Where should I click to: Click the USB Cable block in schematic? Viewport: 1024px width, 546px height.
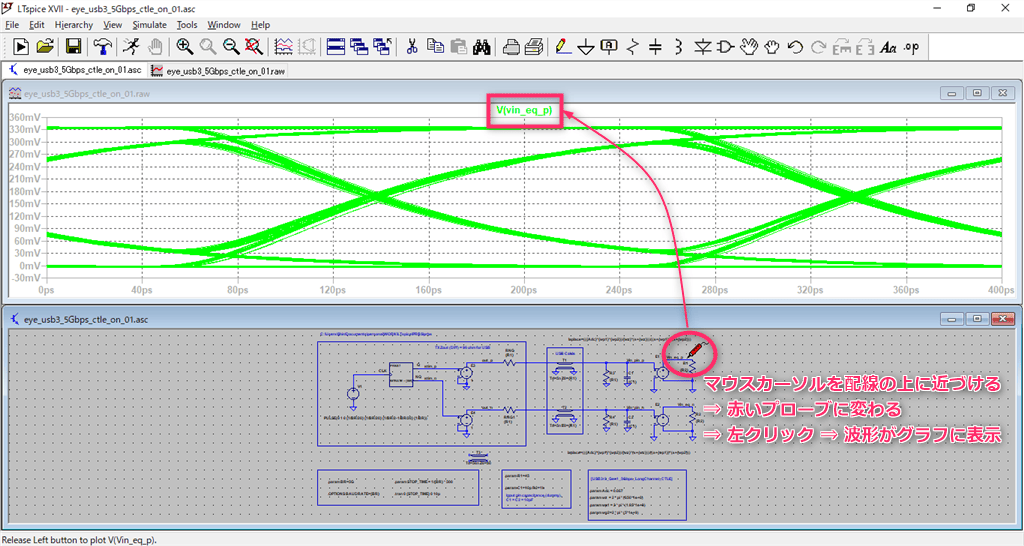pyautogui.click(x=565, y=391)
